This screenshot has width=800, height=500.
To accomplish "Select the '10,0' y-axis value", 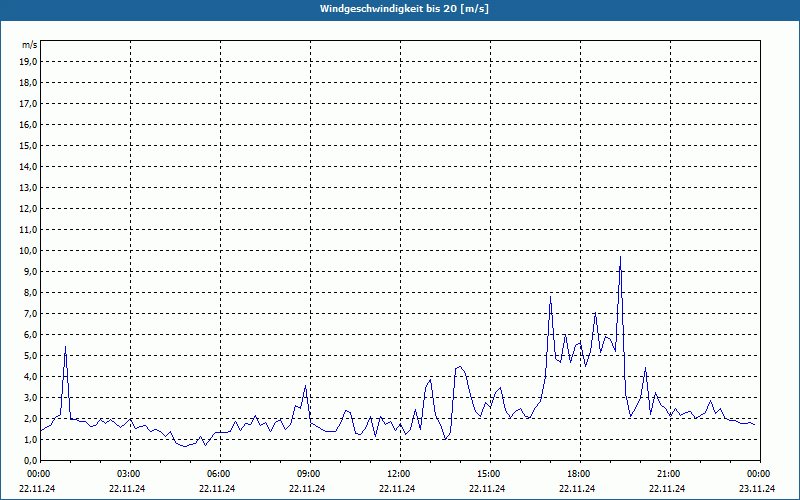I will click(x=28, y=251).
